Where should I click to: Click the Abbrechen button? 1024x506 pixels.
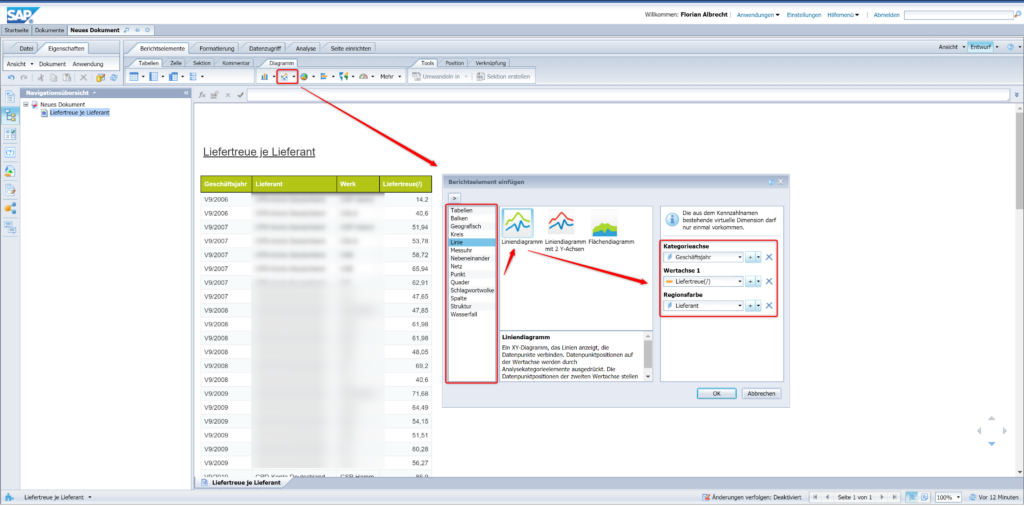pos(761,394)
